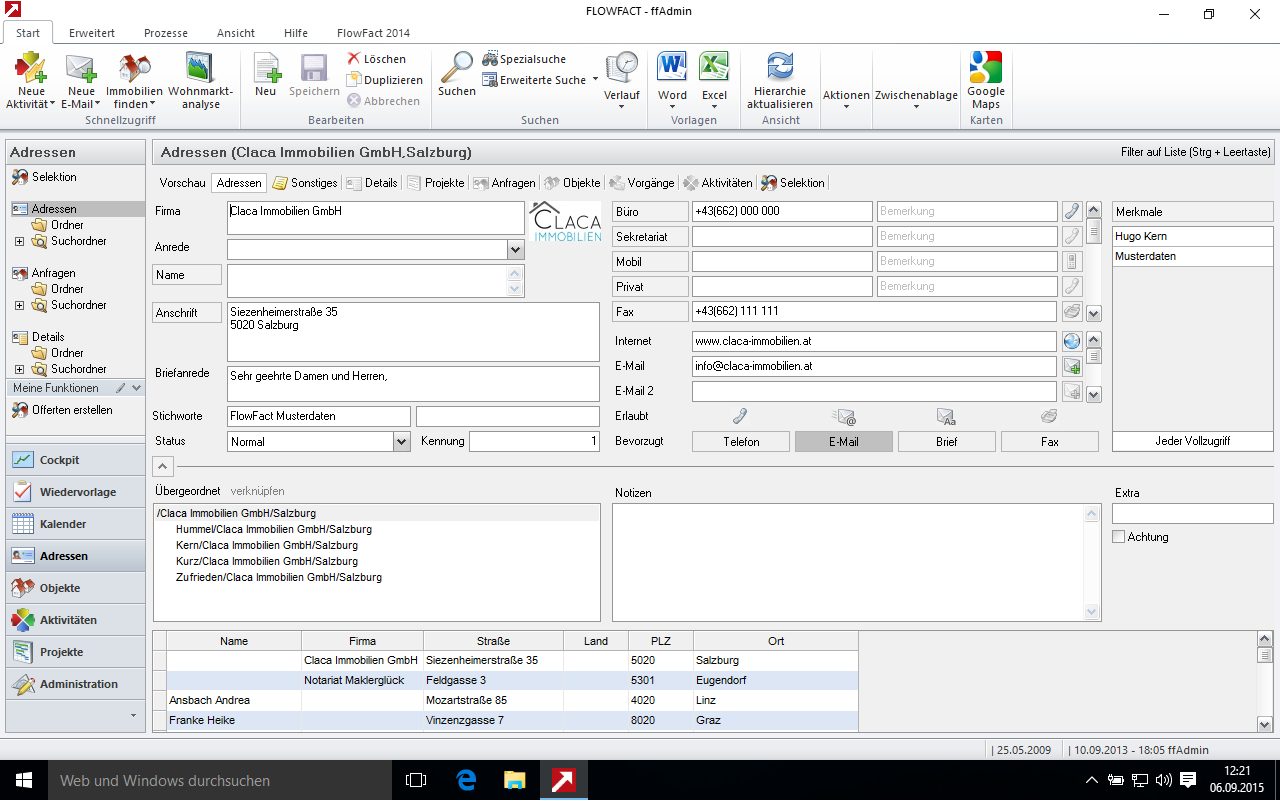Viewport: 1280px width, 800px height.
Task: Click the verknüpfen link
Action: click(x=257, y=491)
